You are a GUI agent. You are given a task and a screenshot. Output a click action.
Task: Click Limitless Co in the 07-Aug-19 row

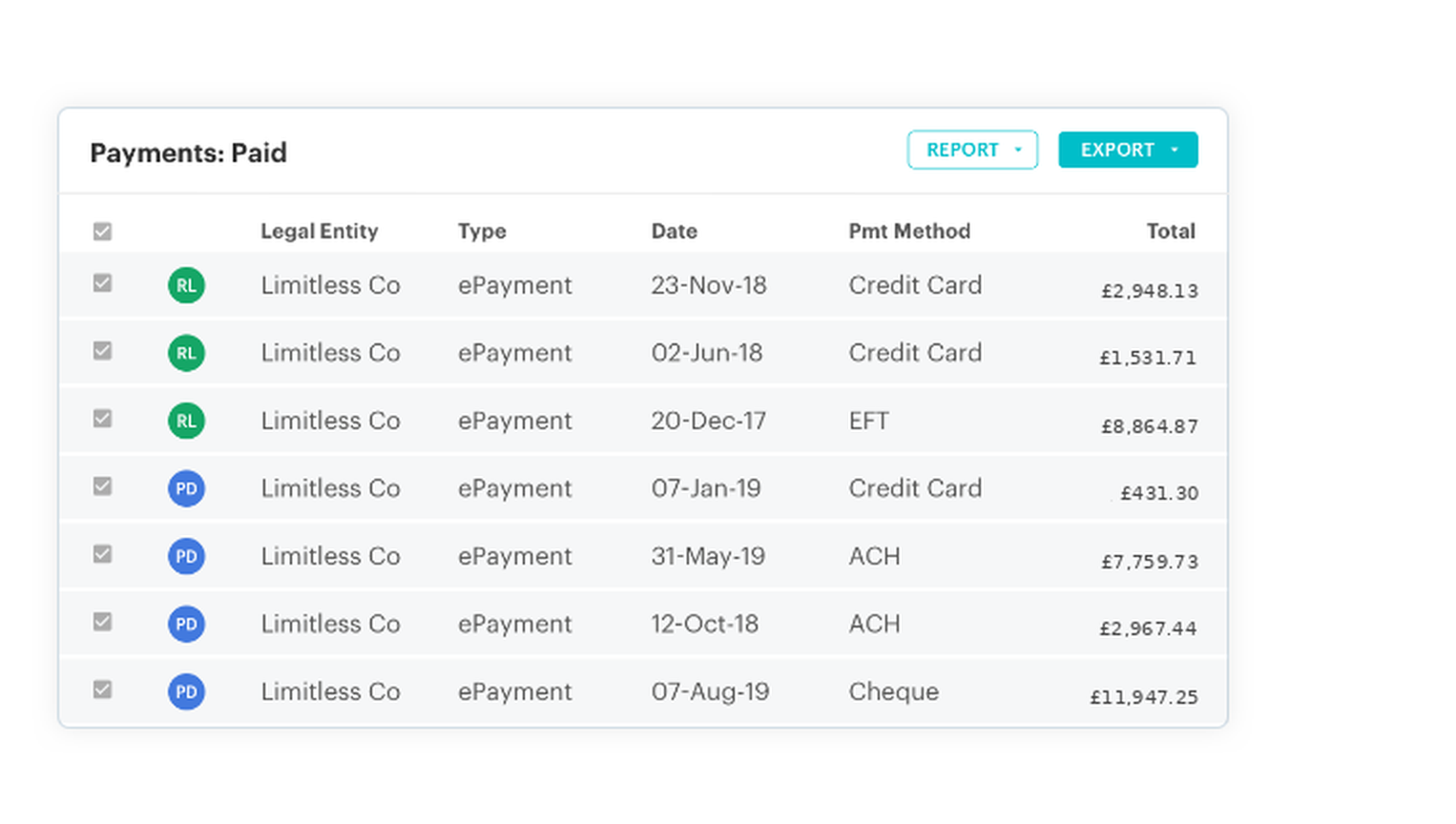point(330,691)
